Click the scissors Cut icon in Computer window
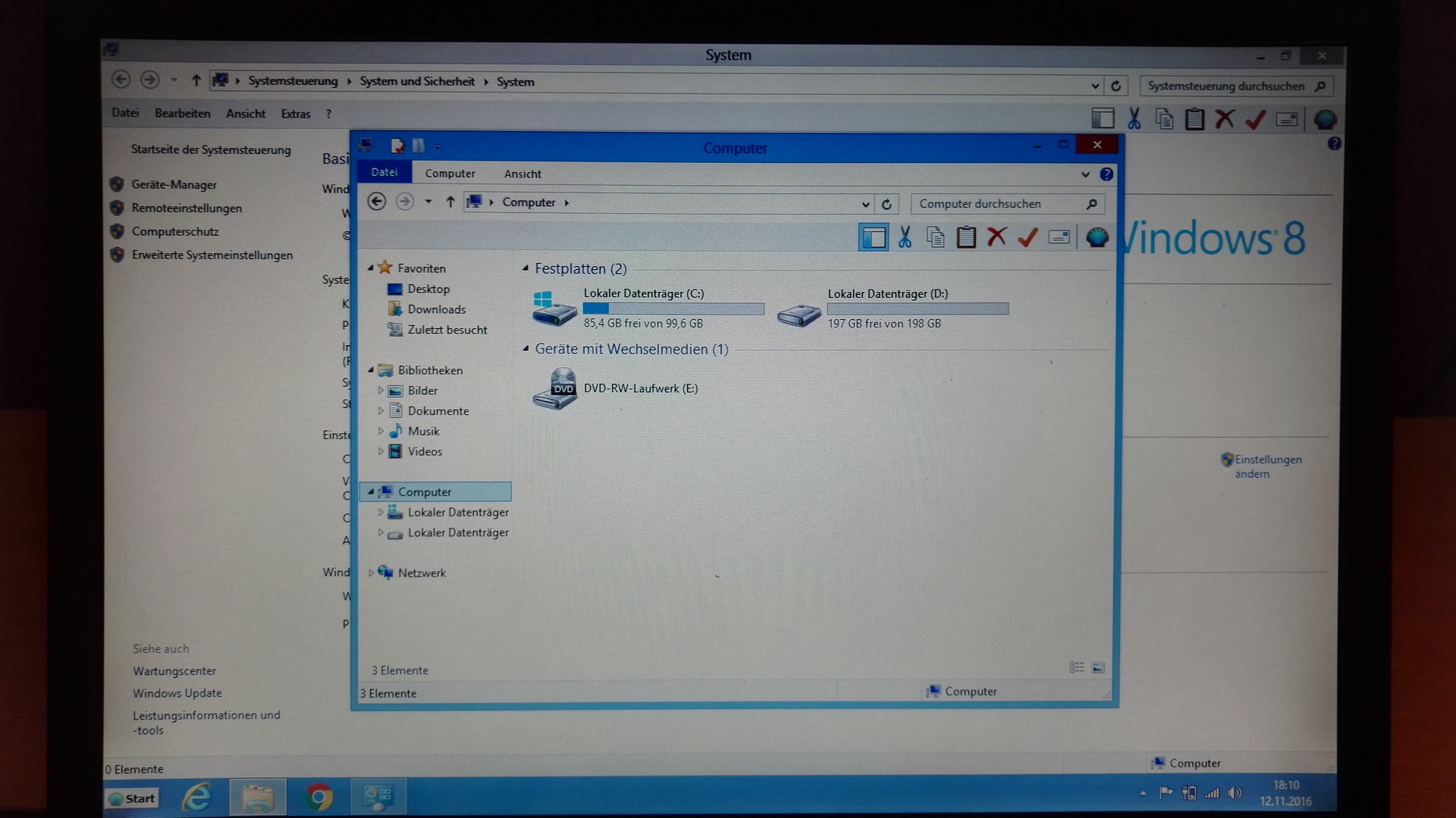Viewport: 1456px width, 818px height. click(x=905, y=237)
